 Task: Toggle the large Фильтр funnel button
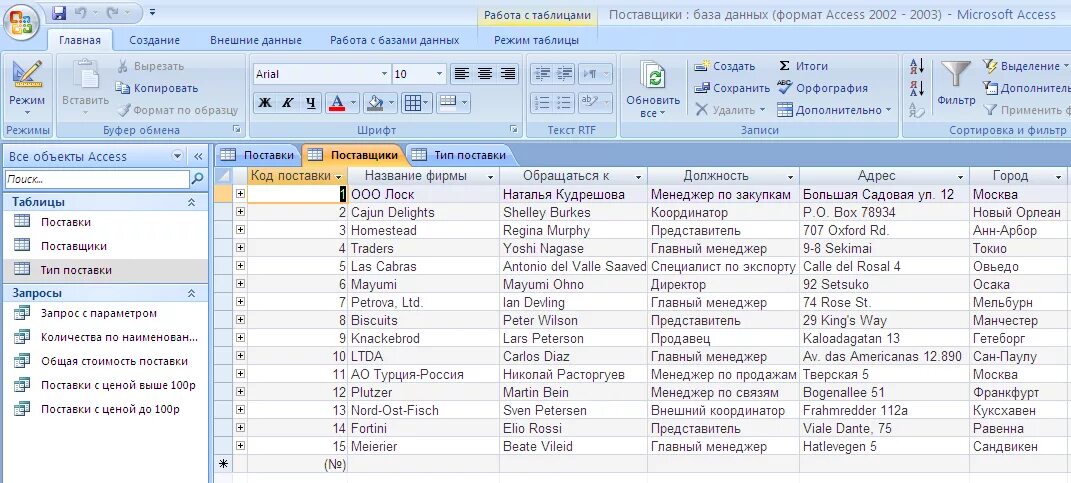tap(956, 83)
